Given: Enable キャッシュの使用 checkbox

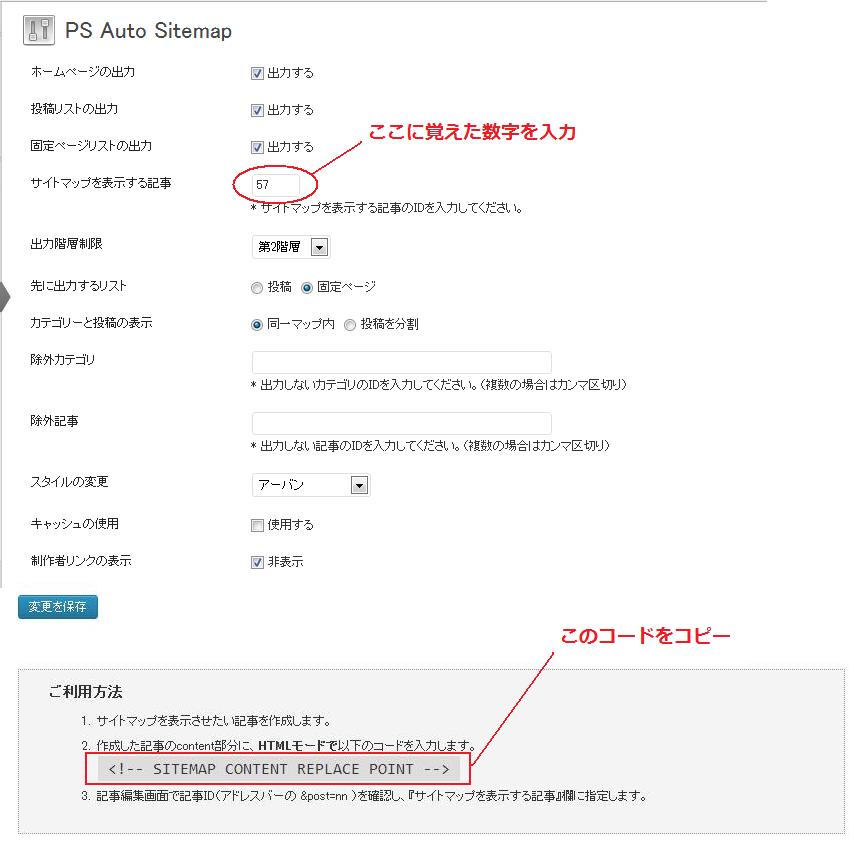Looking at the screenshot, I should [257, 525].
